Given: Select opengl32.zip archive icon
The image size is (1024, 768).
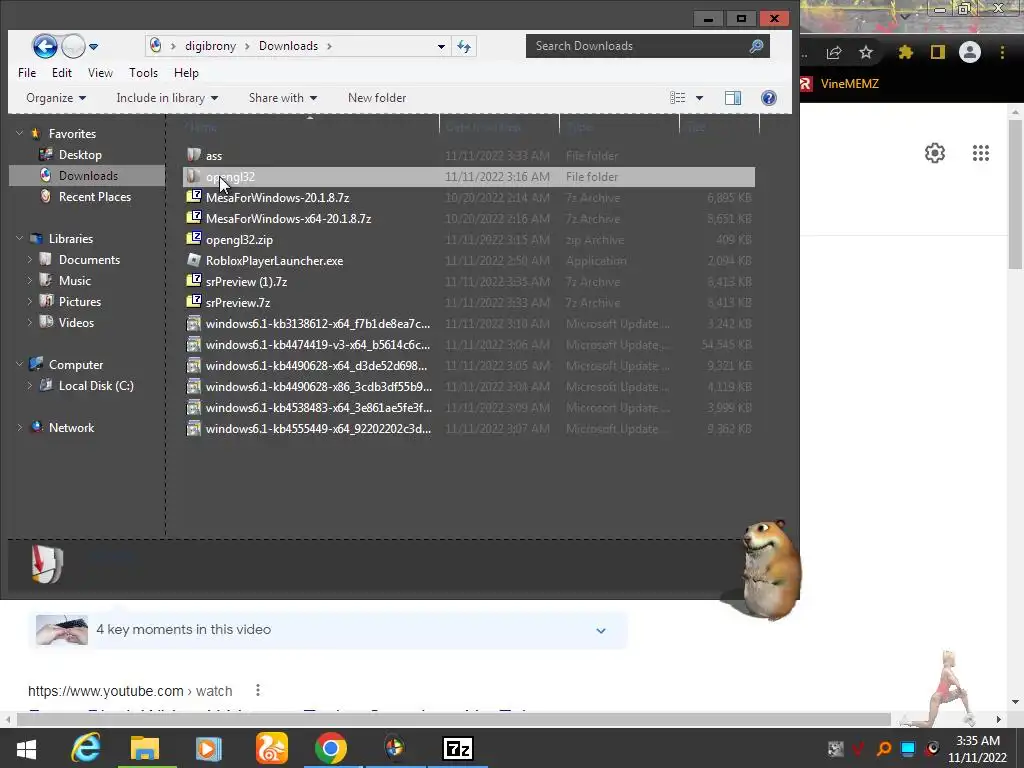Looking at the screenshot, I should (x=193, y=239).
